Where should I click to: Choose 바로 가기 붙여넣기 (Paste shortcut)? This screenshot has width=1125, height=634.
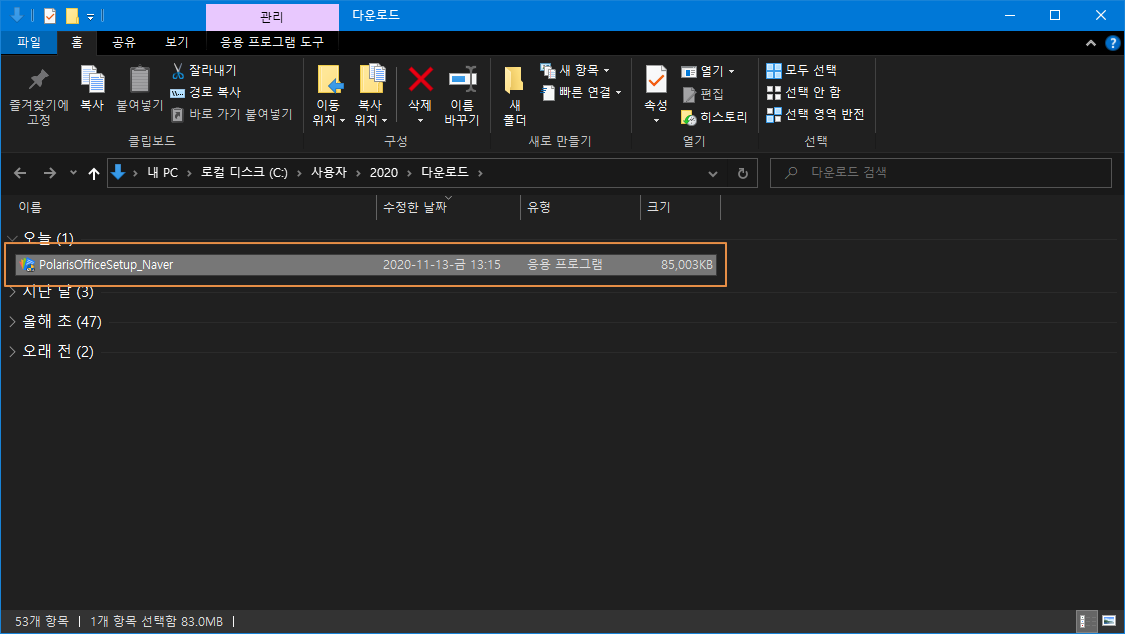tap(232, 115)
